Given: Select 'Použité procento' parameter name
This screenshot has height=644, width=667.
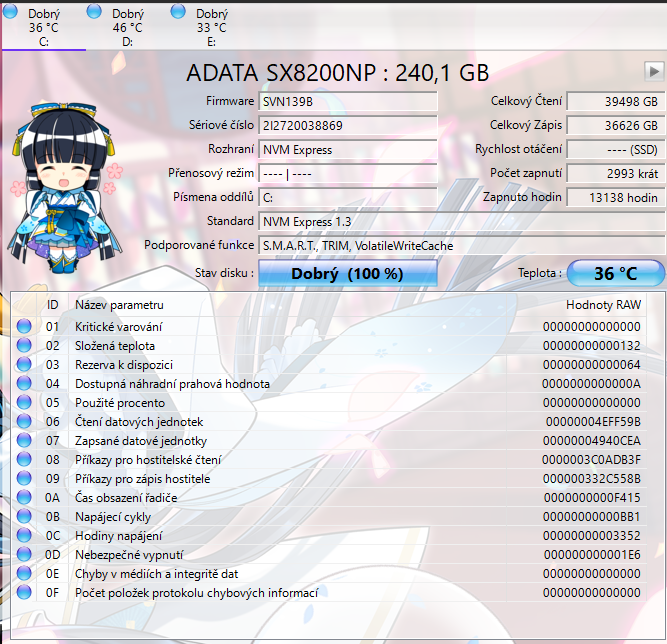Looking at the screenshot, I should point(120,403).
